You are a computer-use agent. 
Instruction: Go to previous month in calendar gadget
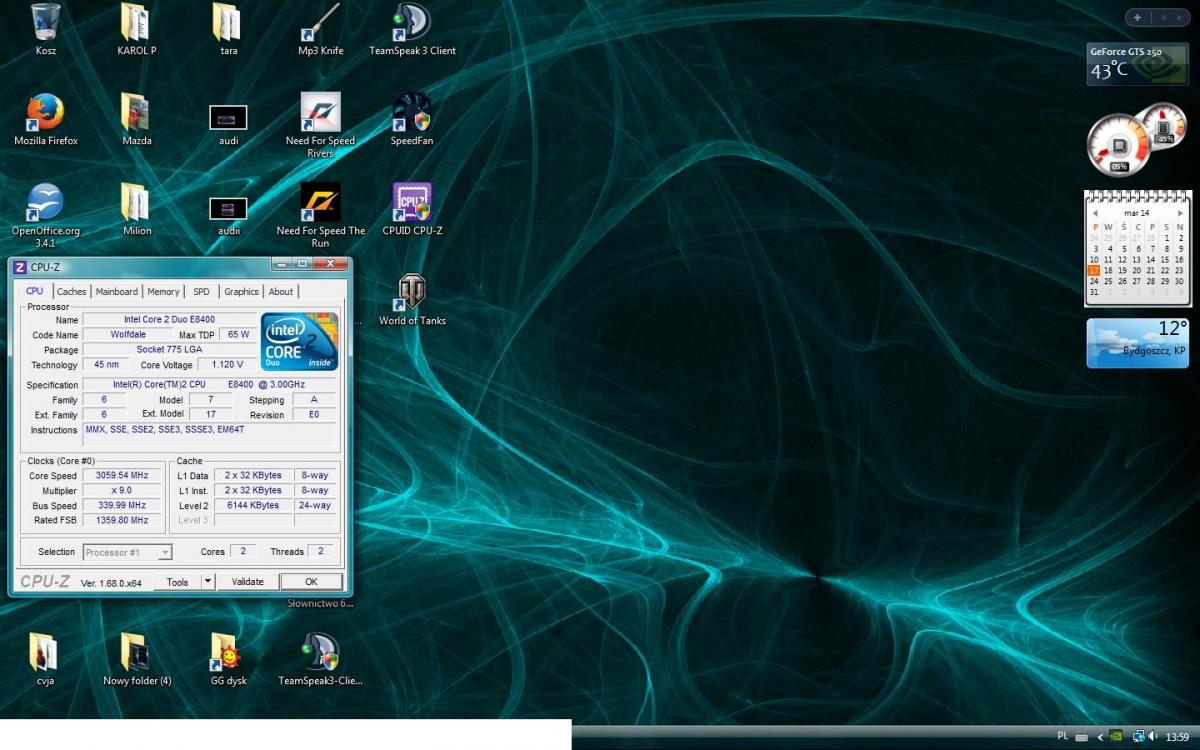1095,213
